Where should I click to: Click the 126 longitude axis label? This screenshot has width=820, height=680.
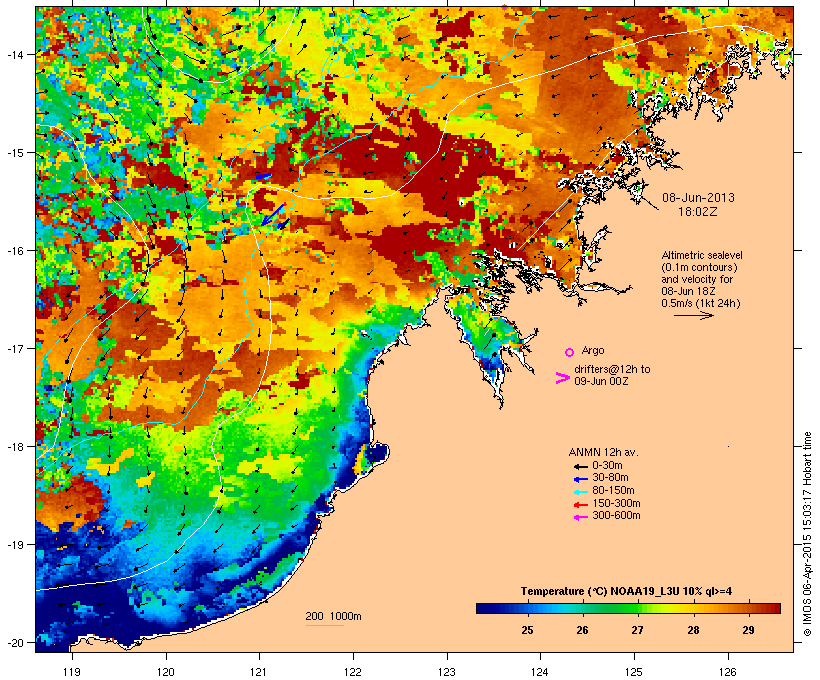(727, 672)
